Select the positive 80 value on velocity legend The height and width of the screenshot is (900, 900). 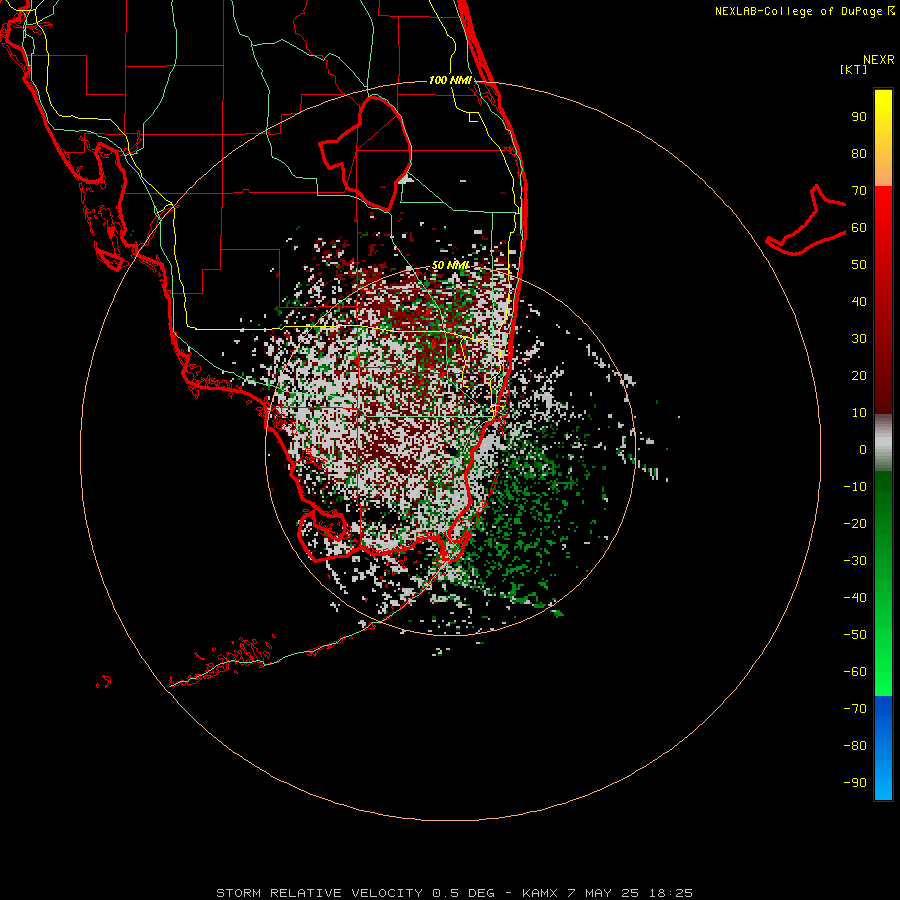(x=859, y=154)
